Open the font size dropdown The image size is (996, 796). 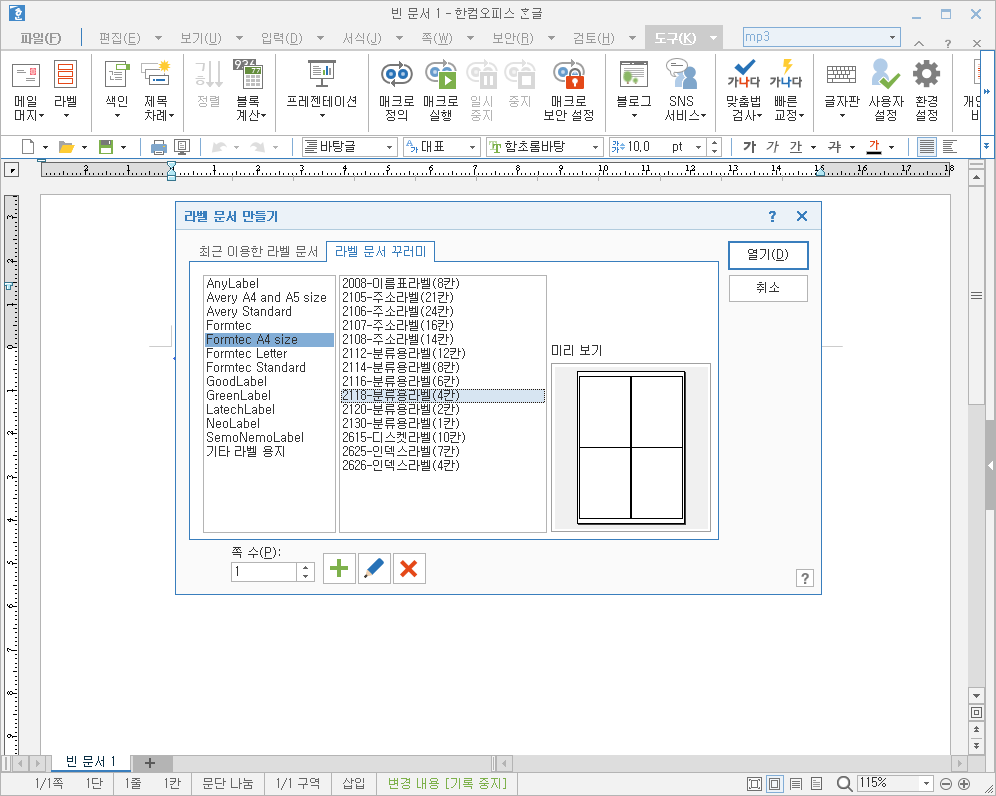point(699,147)
